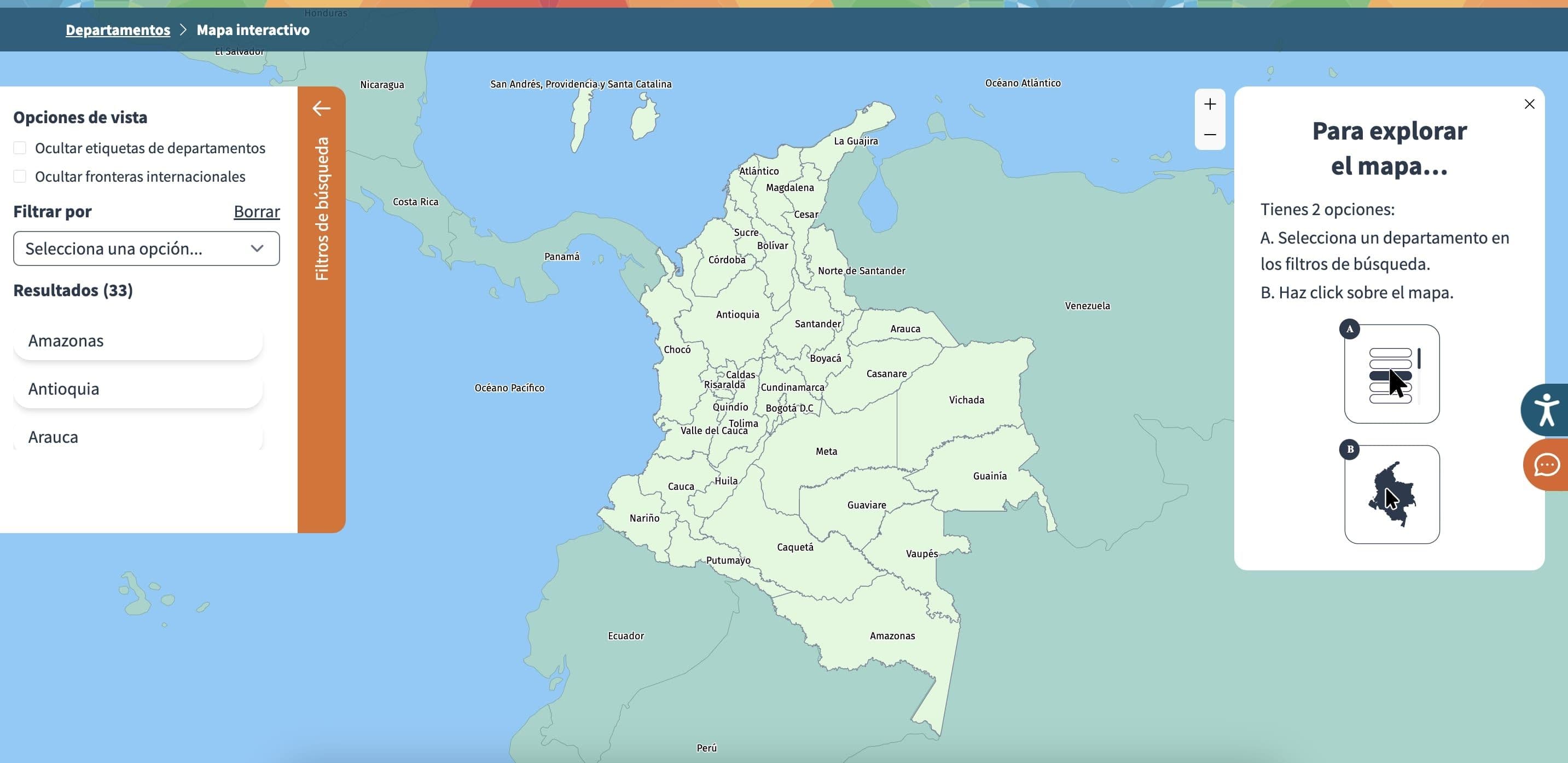Click Santander department on the map
This screenshot has height=763, width=1568.
(x=817, y=323)
